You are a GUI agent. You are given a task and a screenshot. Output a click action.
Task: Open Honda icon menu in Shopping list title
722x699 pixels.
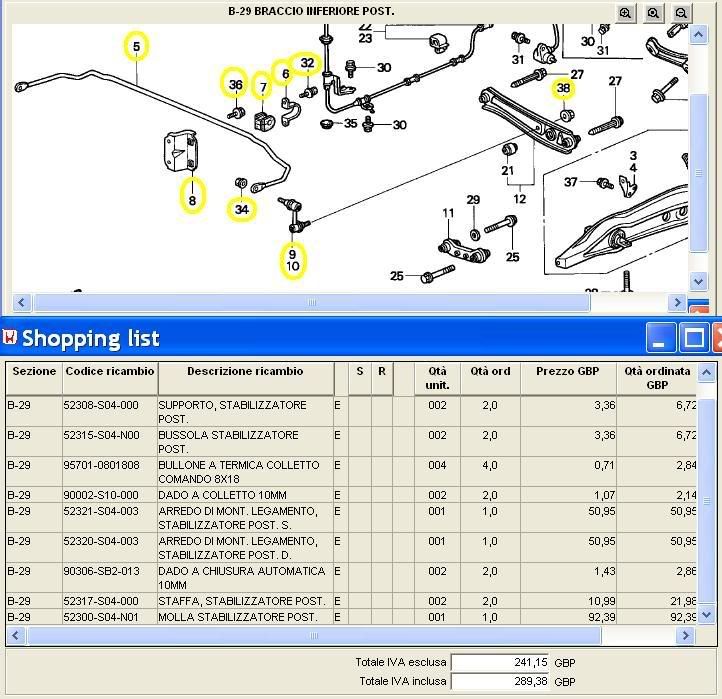coord(9,337)
